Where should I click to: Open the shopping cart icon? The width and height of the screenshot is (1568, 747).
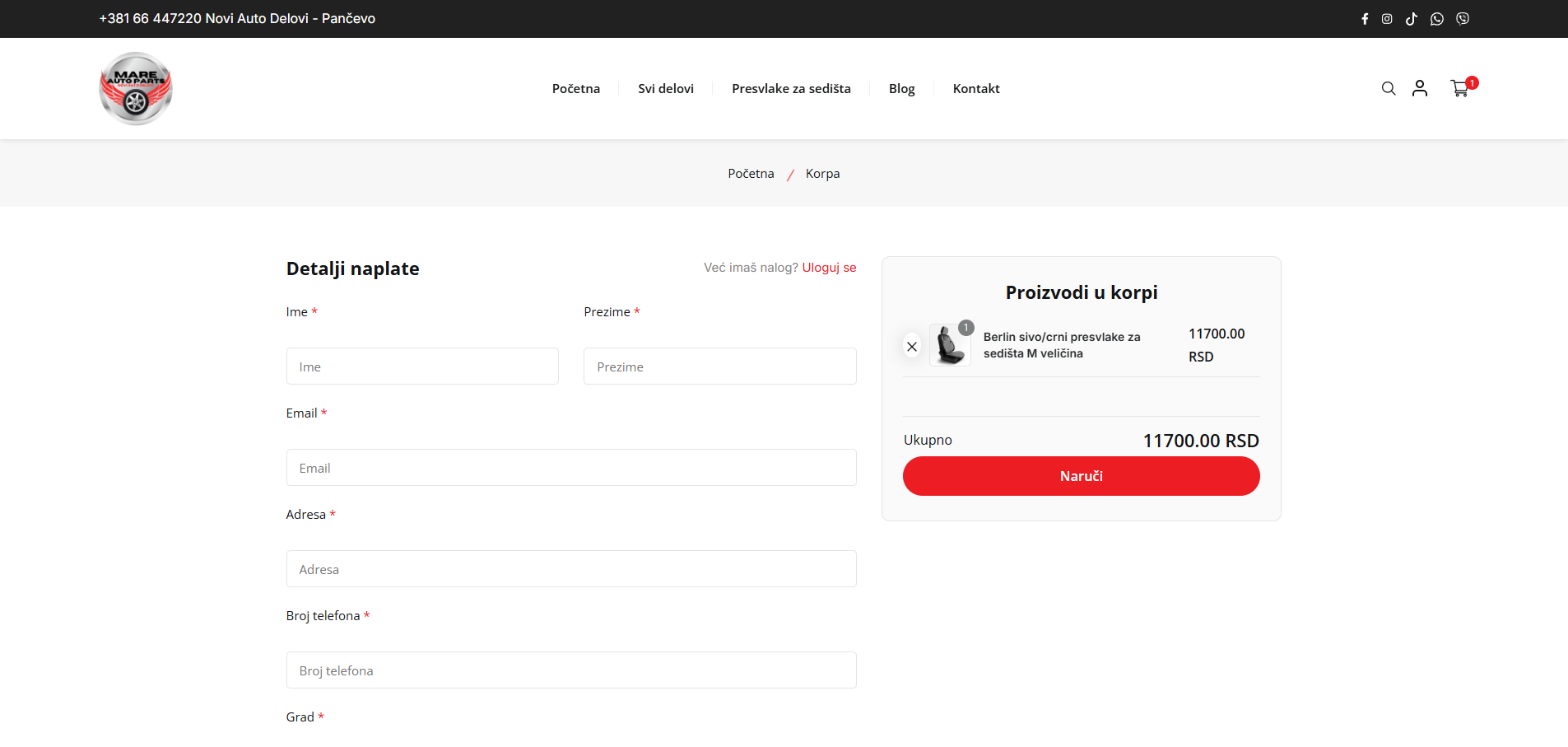click(1460, 88)
